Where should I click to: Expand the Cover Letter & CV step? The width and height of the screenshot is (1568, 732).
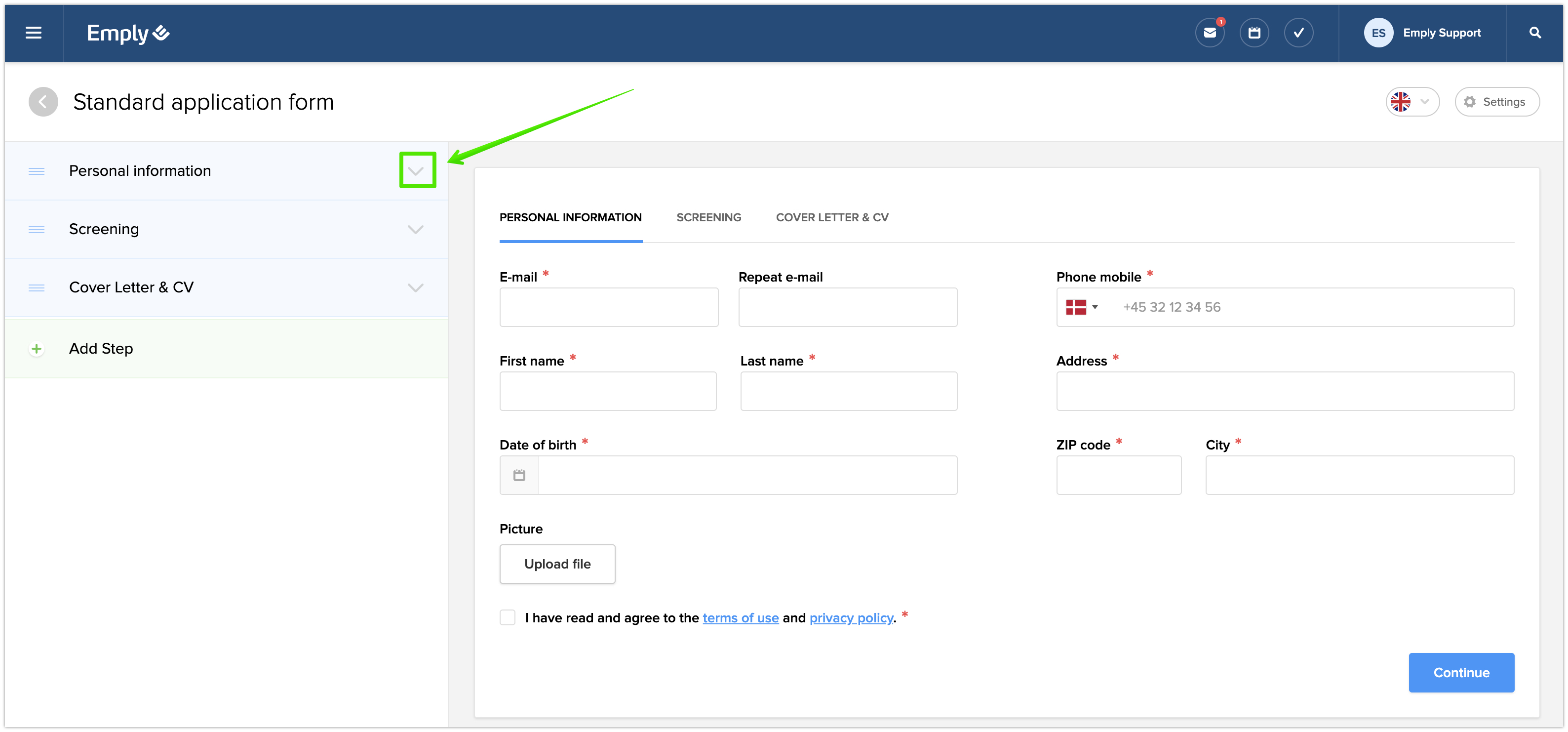coord(416,287)
